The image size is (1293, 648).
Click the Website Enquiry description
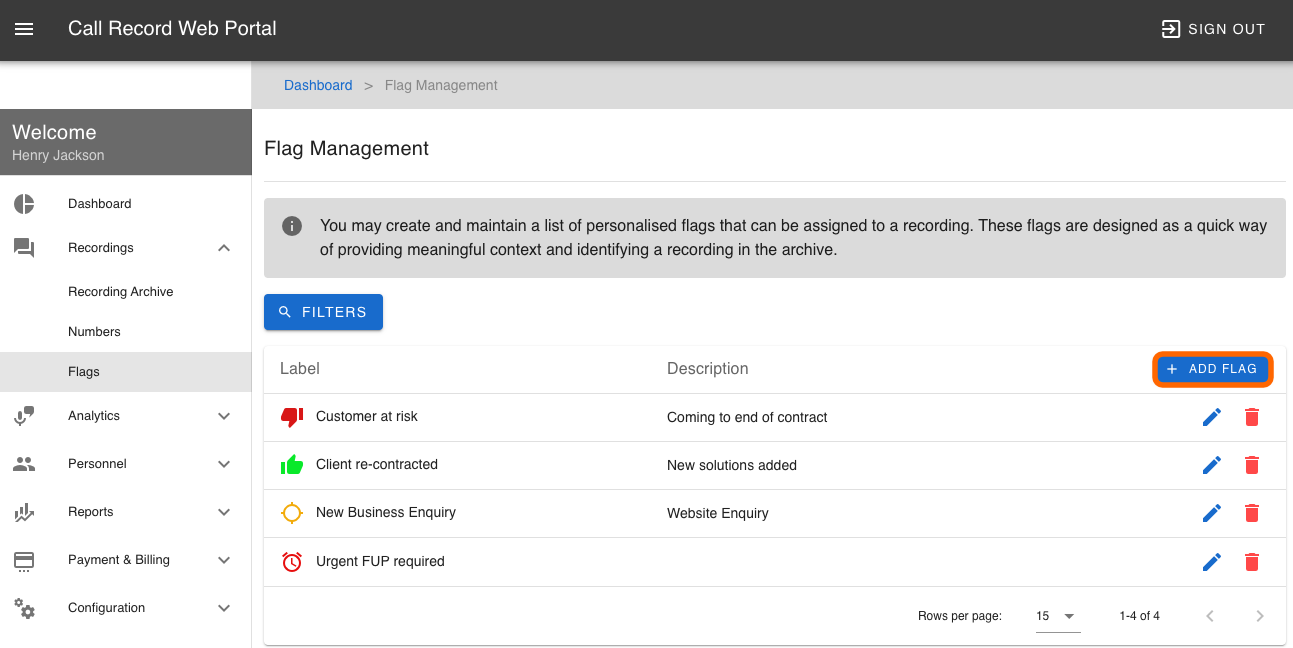pyautogui.click(x=718, y=513)
